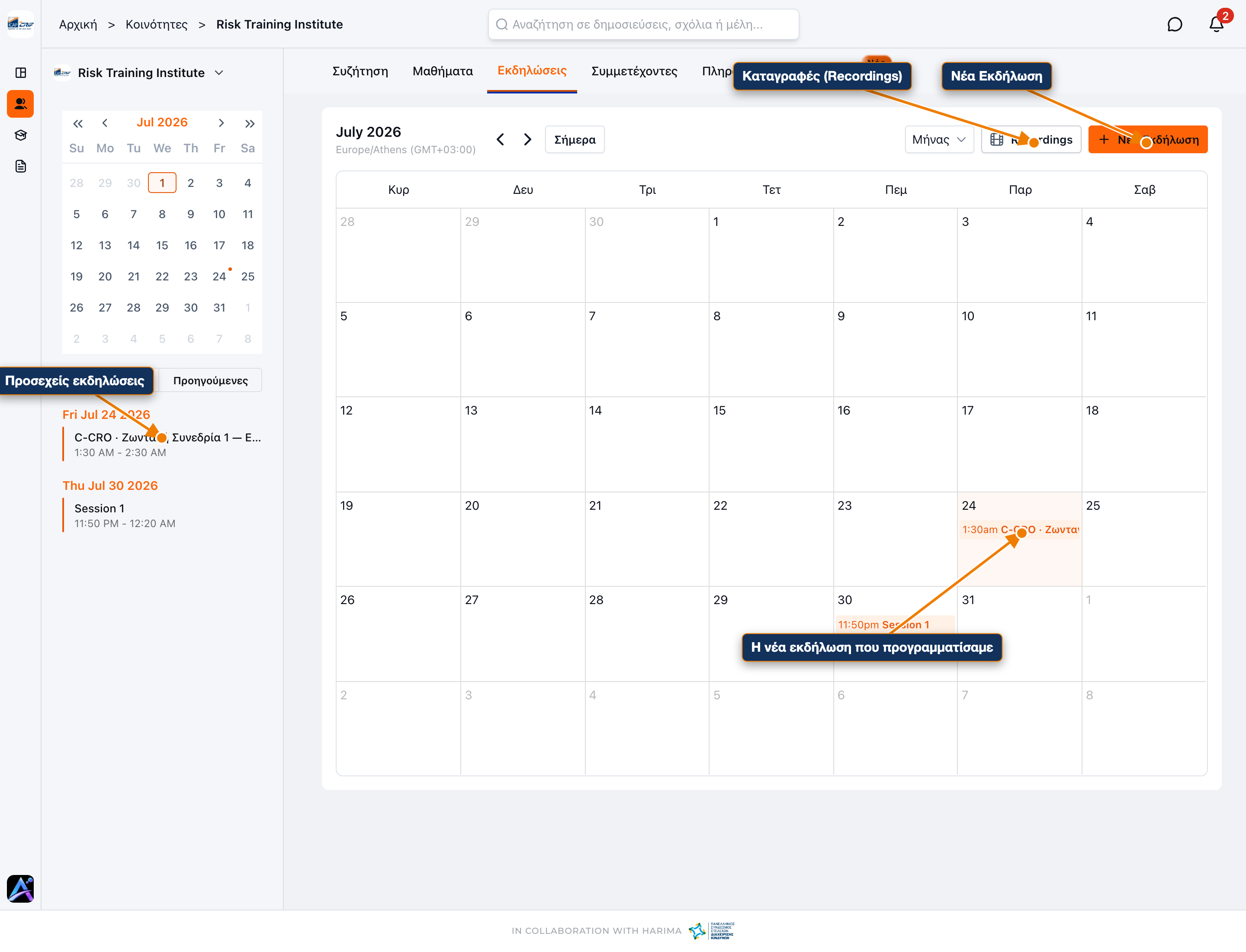The image size is (1246, 952).
Task: Show Προηγούμενες events list
Action: tap(210, 380)
